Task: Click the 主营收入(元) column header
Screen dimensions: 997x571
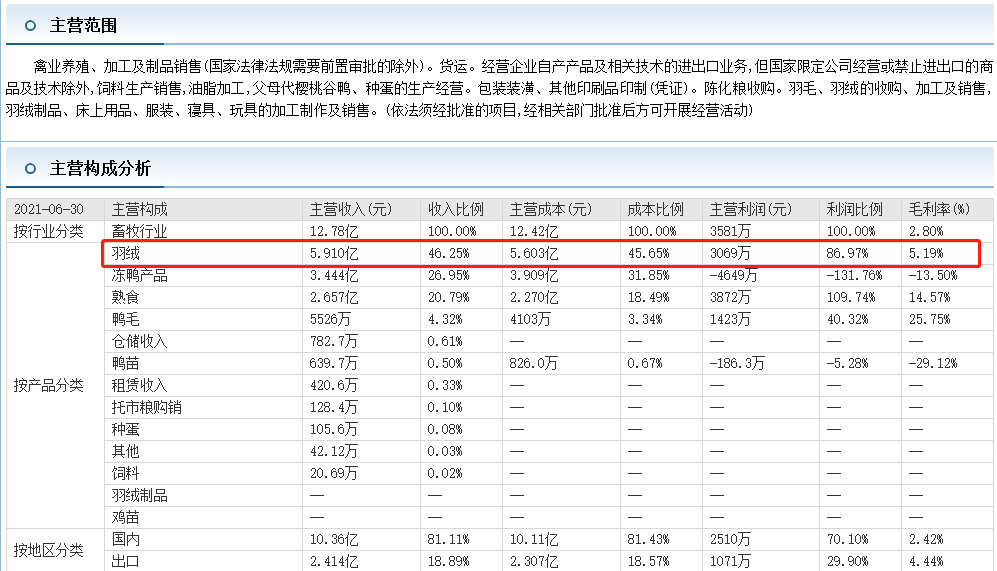Action: point(351,209)
